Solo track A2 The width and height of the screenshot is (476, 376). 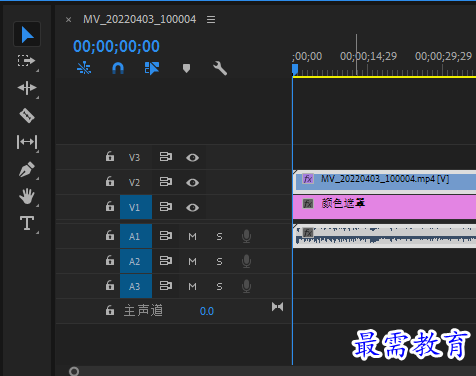219,261
